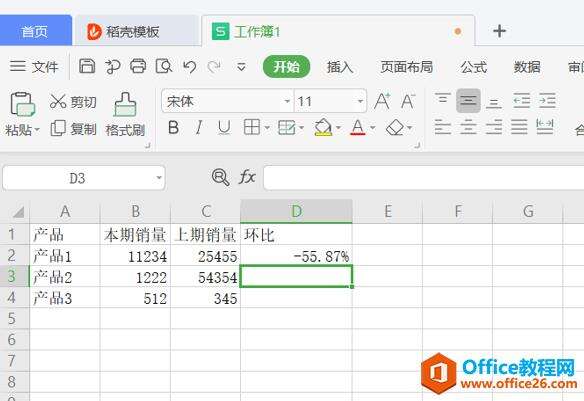Apply fill color bucket
The height and width of the screenshot is (401, 584).
click(323, 127)
